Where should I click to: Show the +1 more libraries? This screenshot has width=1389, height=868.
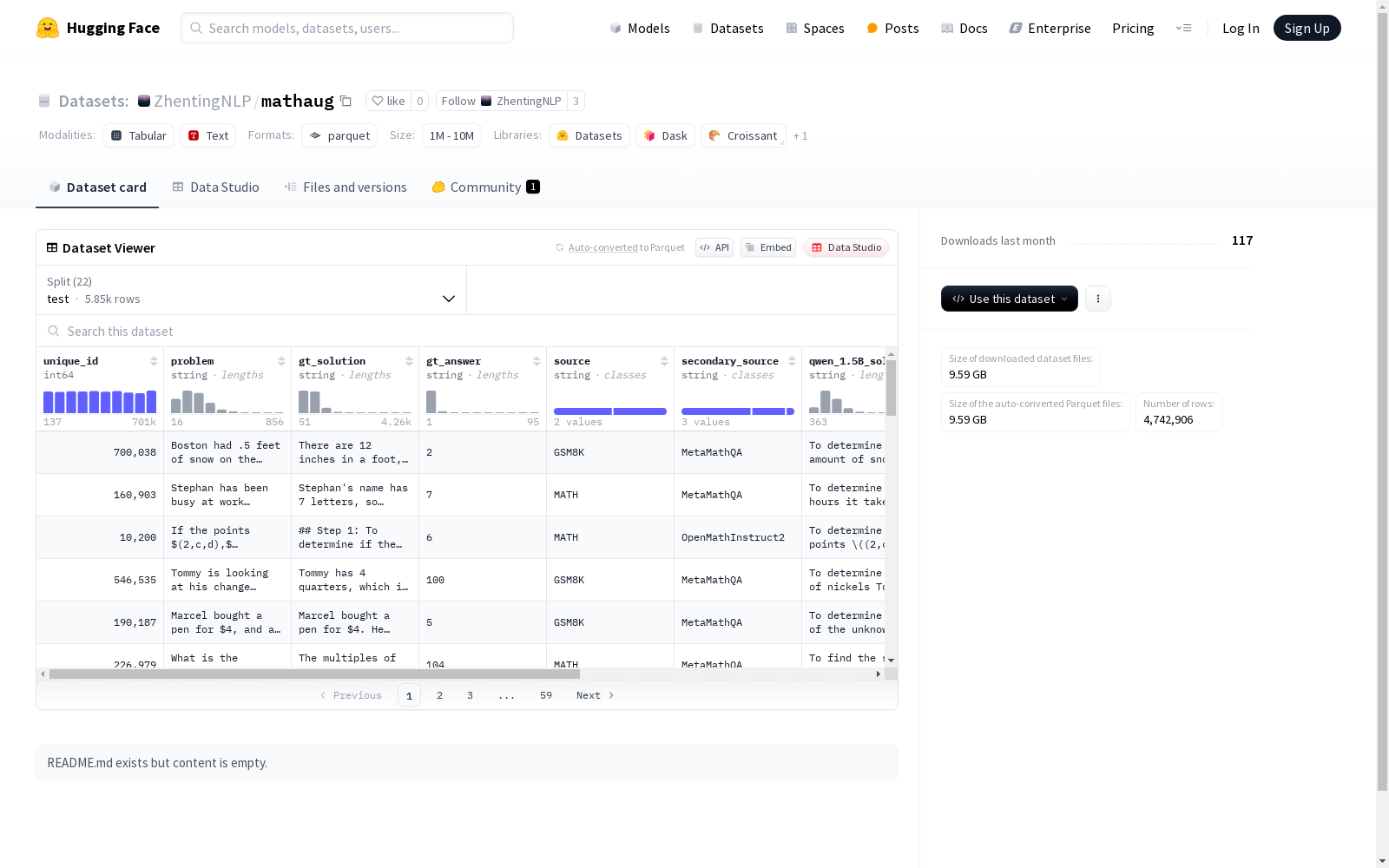click(800, 135)
